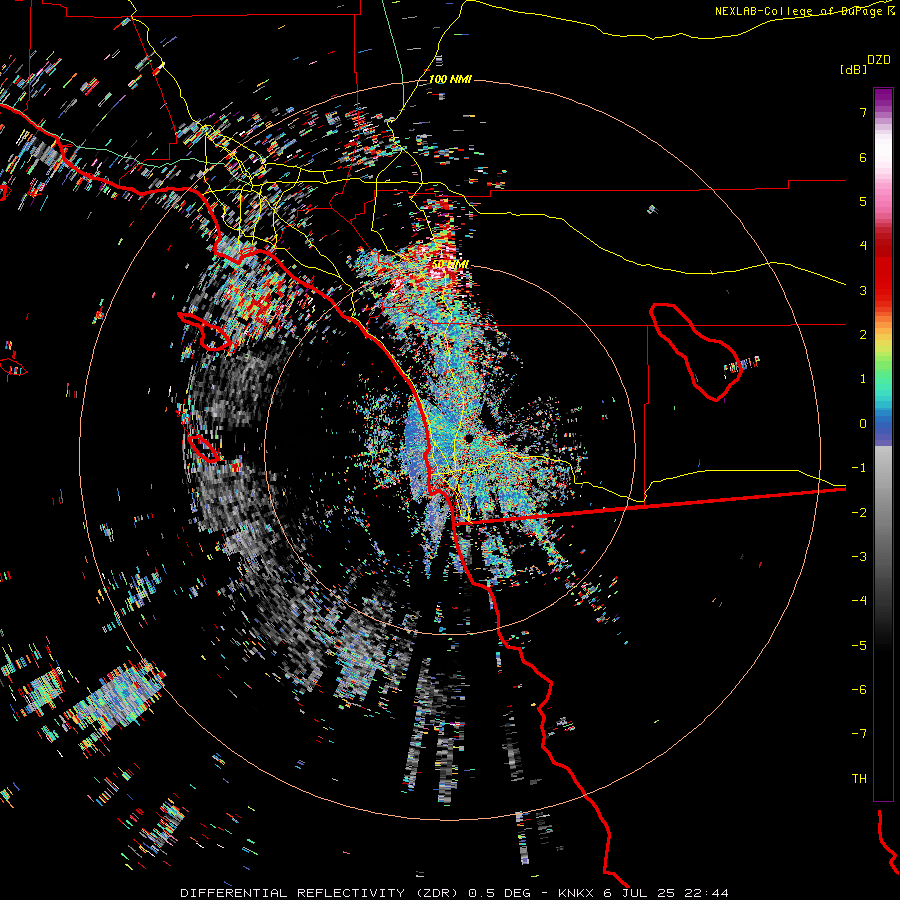Screen dimensions: 900x900
Task: Click the NEXLAB-College of DuPage label
Action: coord(804,11)
